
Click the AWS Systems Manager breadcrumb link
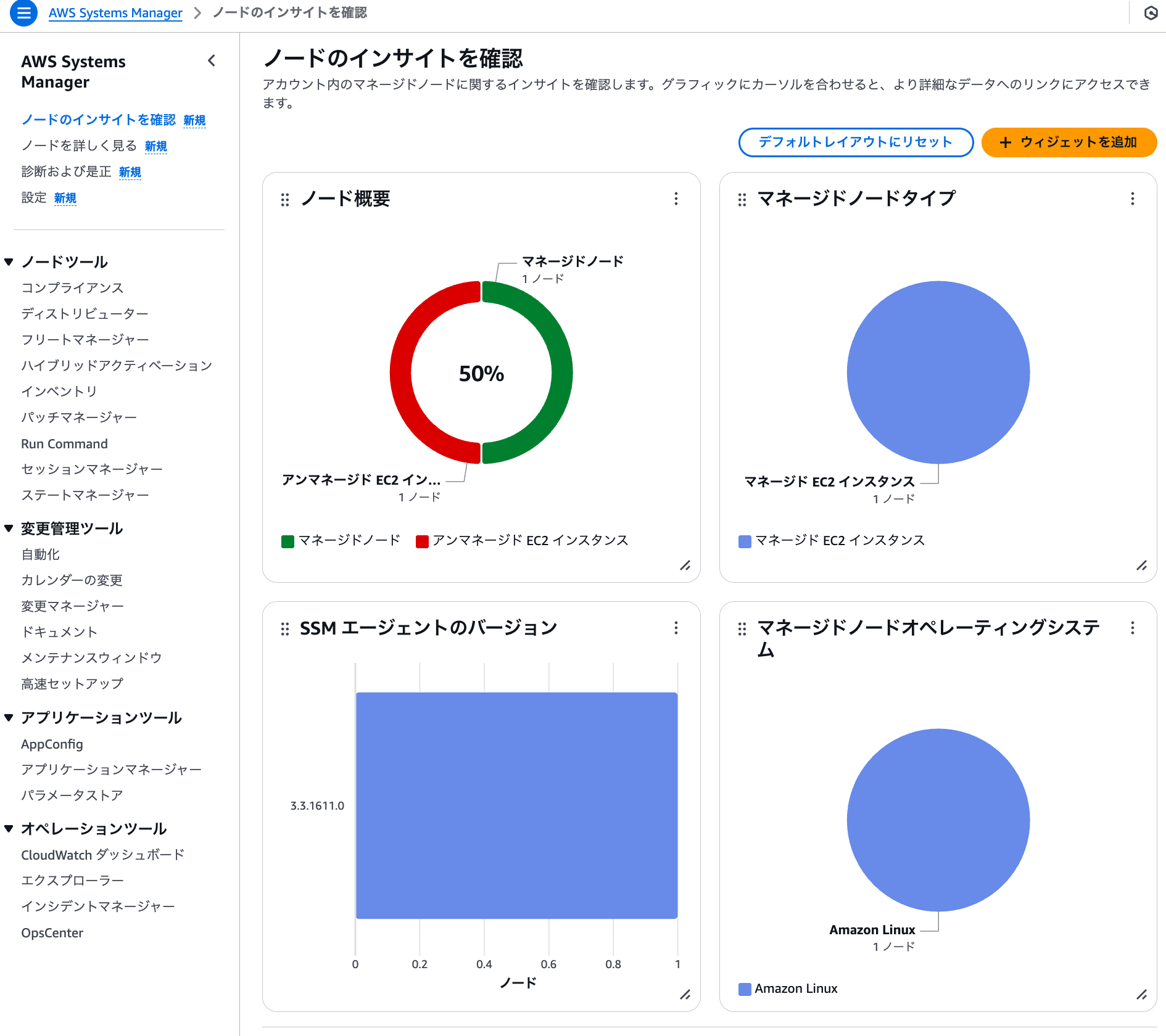[115, 13]
